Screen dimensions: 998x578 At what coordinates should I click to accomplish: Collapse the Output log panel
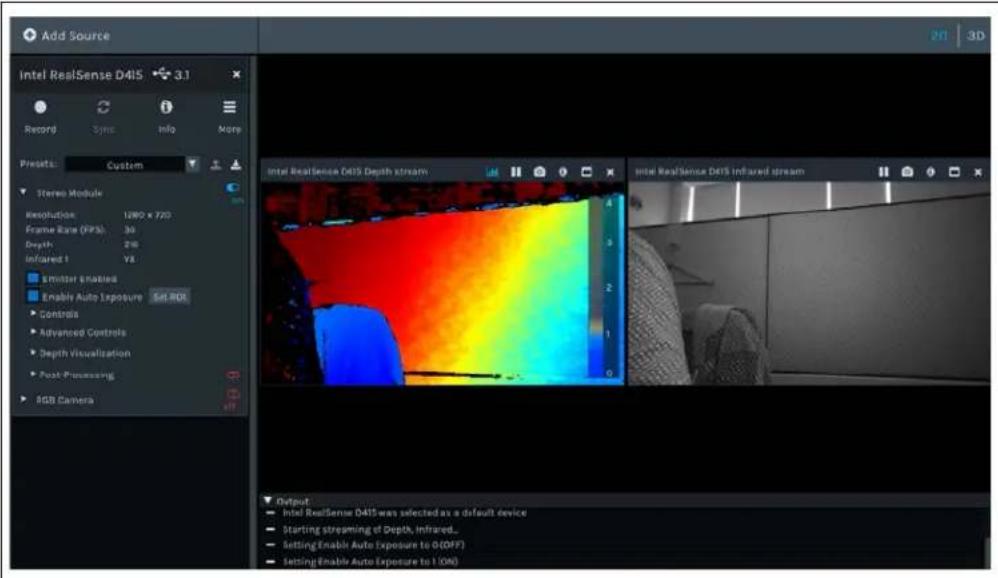[267, 500]
